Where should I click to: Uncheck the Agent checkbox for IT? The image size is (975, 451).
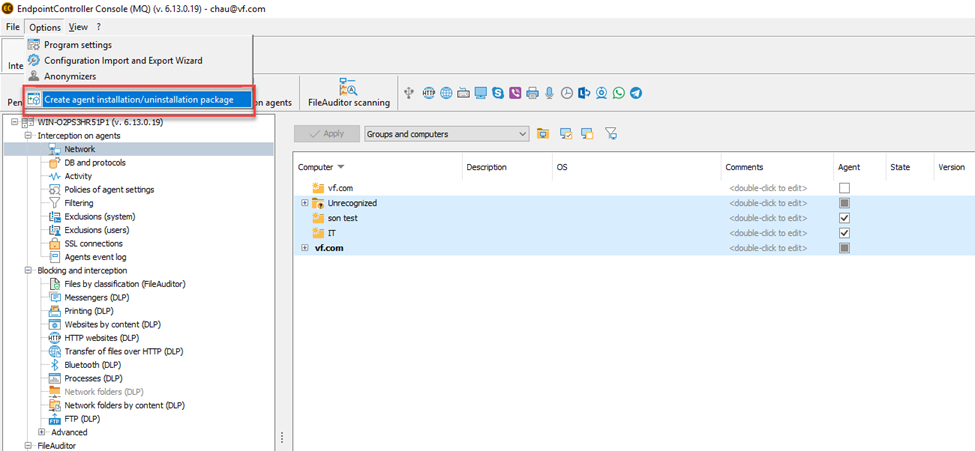pyautogui.click(x=845, y=233)
